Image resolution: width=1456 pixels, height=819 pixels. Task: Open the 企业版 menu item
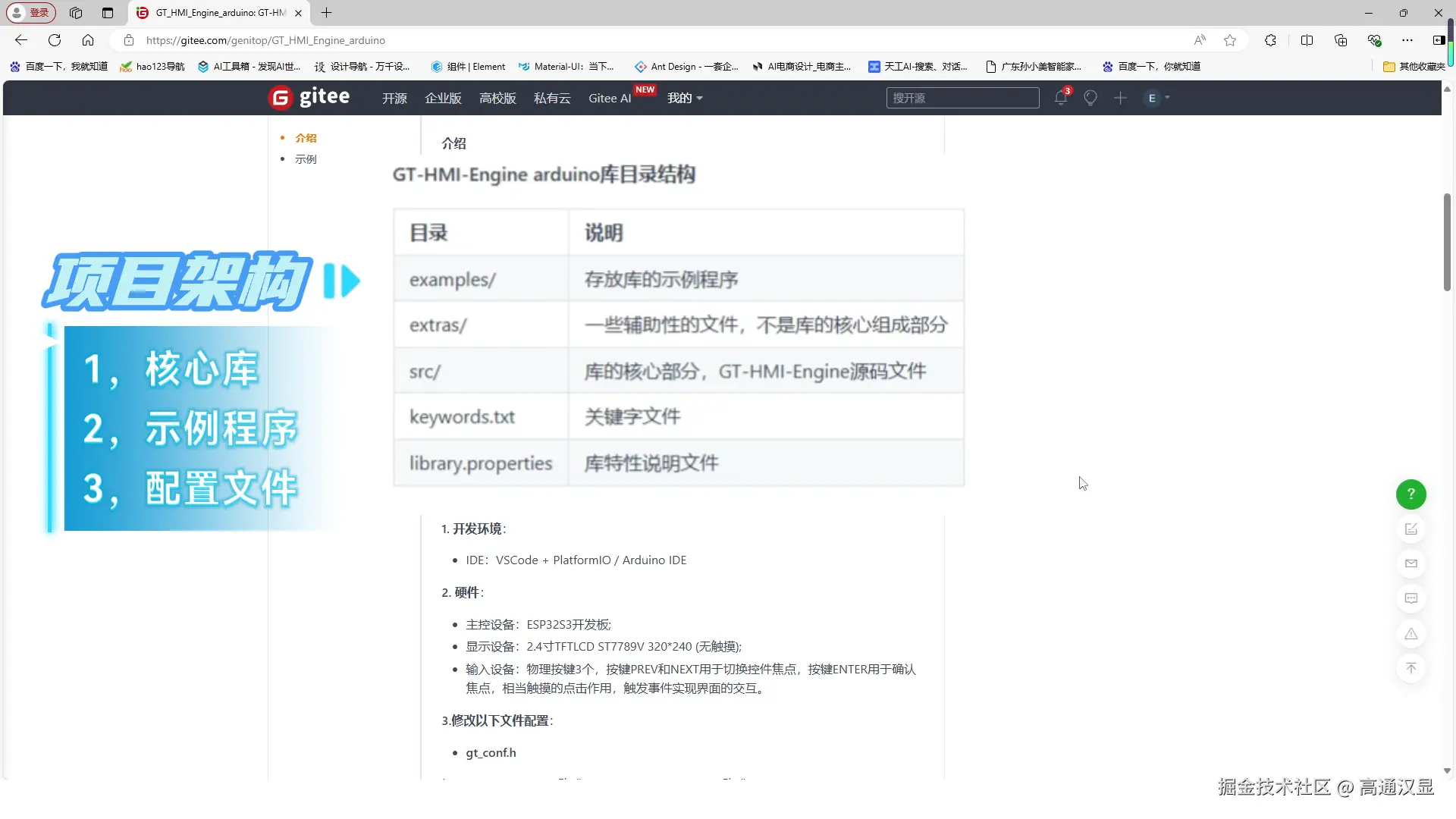pyautogui.click(x=443, y=98)
